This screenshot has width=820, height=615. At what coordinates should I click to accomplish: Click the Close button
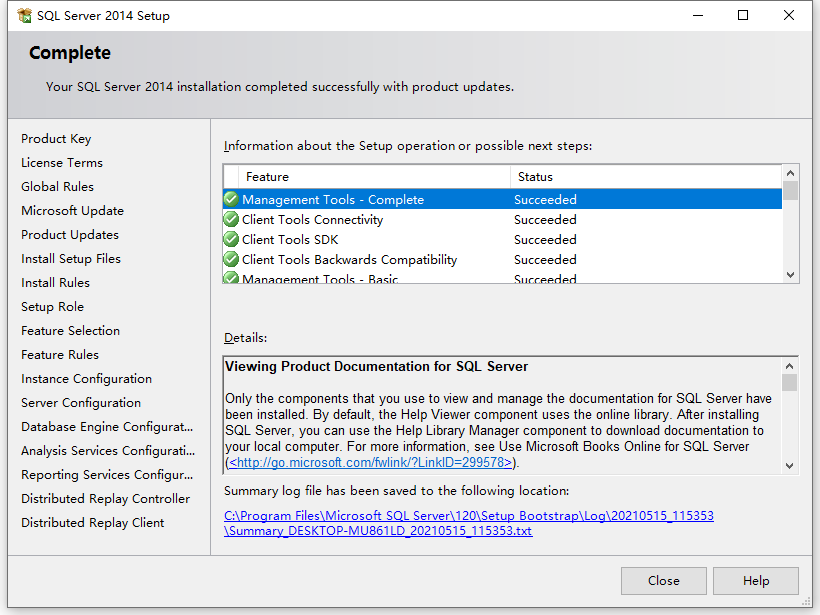pyautogui.click(x=664, y=580)
